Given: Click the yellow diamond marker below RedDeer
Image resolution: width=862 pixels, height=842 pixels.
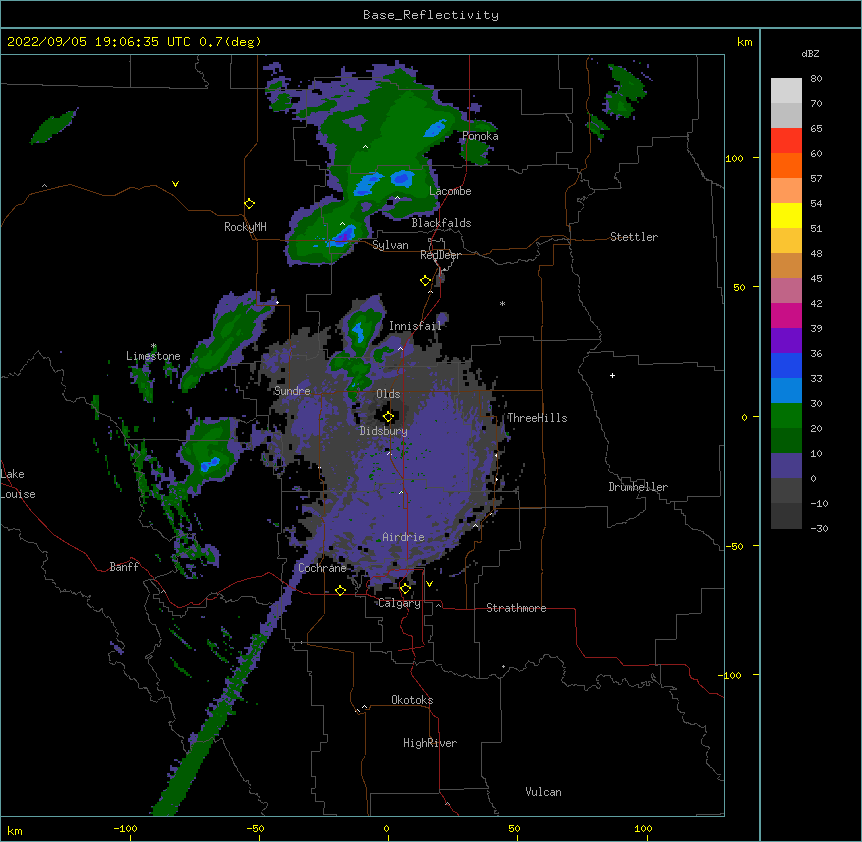Looking at the screenshot, I should (425, 281).
